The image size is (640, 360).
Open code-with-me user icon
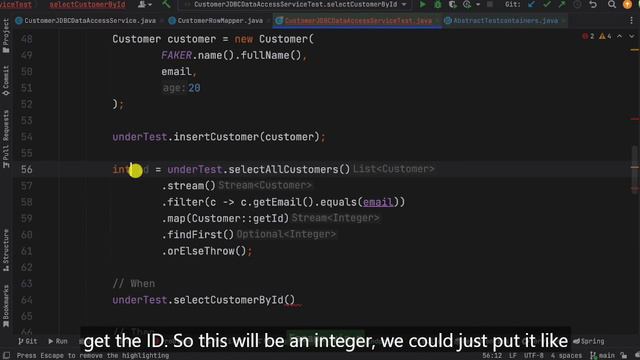tap(142, 4)
